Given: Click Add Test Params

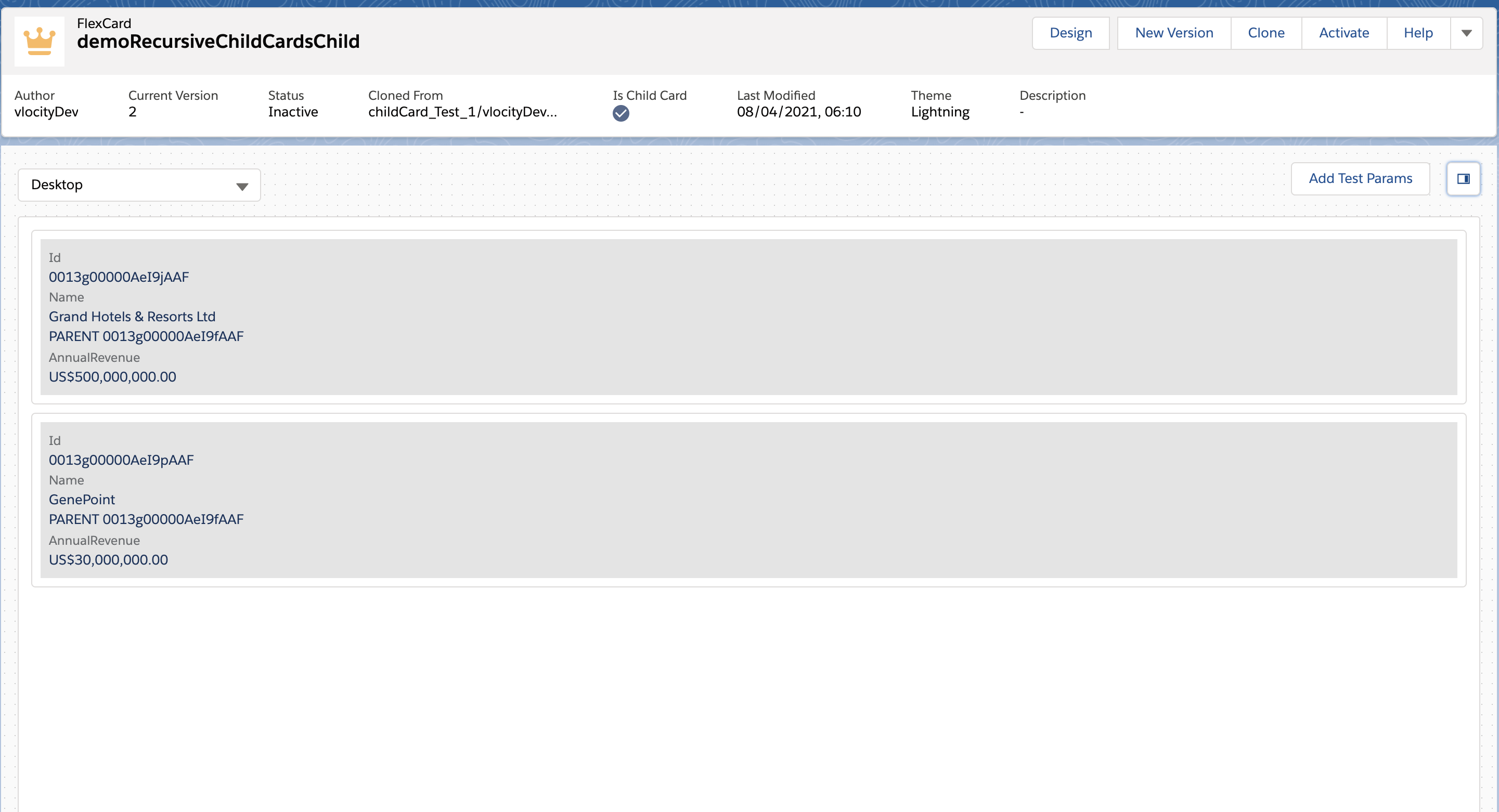Looking at the screenshot, I should point(1361,179).
